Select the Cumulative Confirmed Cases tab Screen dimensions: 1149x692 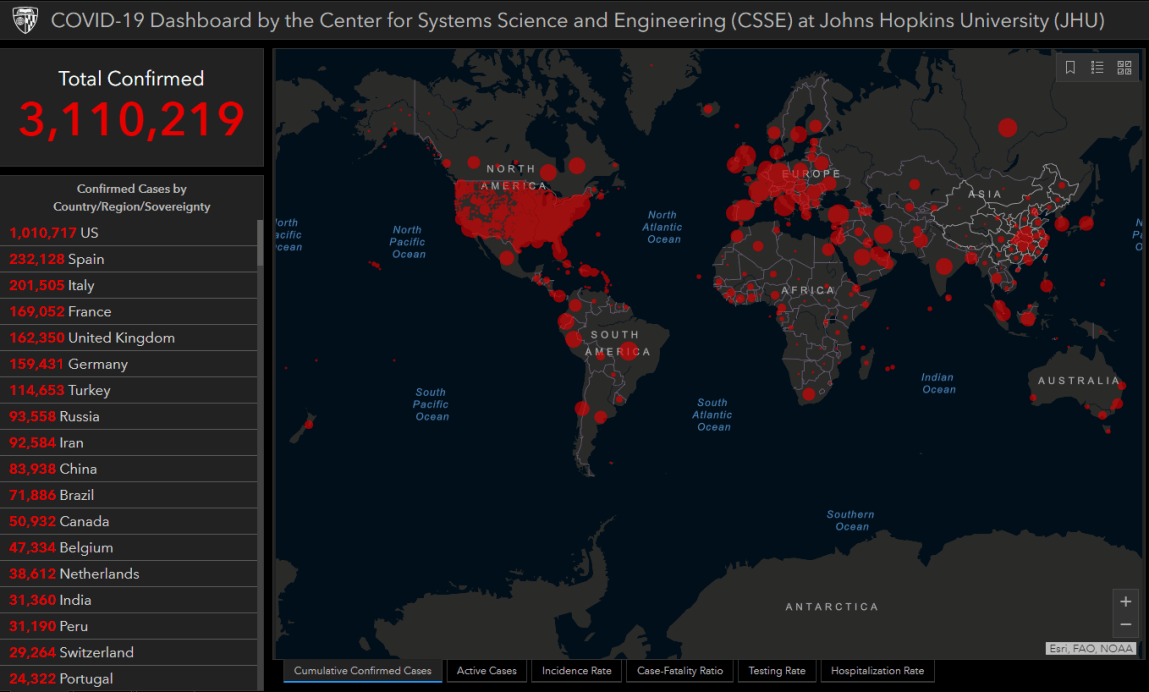point(363,671)
